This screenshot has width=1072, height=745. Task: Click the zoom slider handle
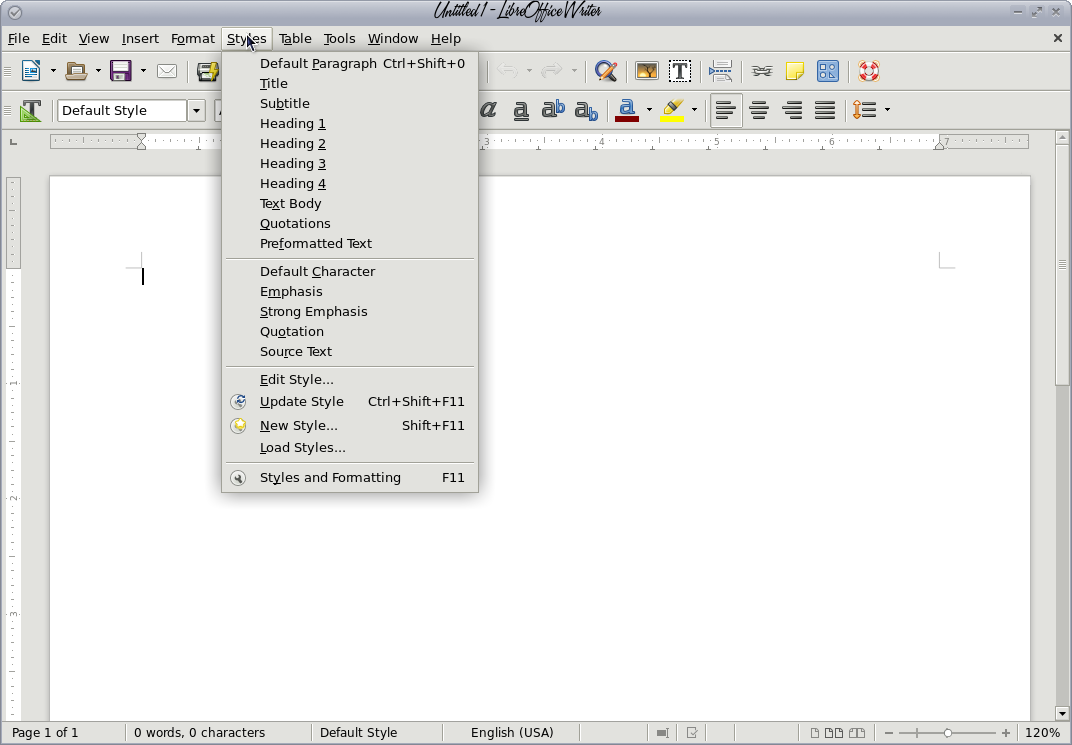click(x=948, y=733)
